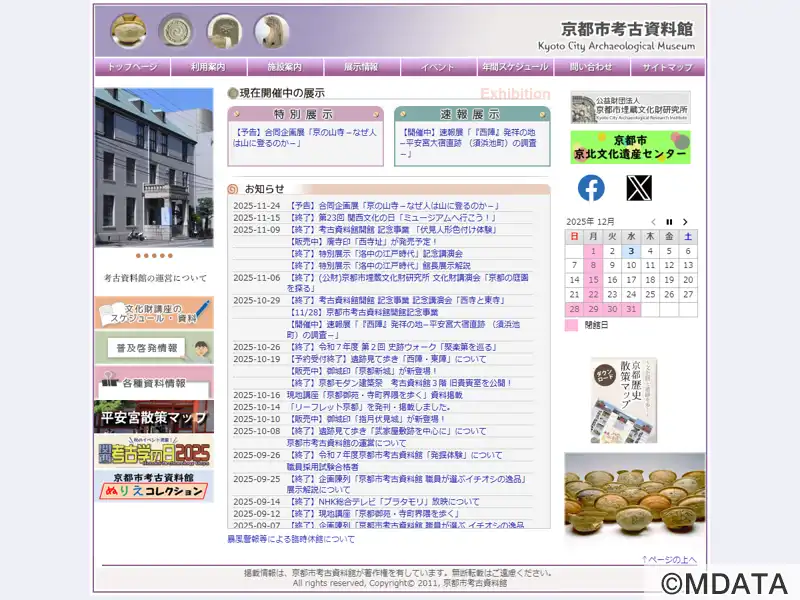
Task: Pause the calendar with pause icon
Action: [x=669, y=222]
